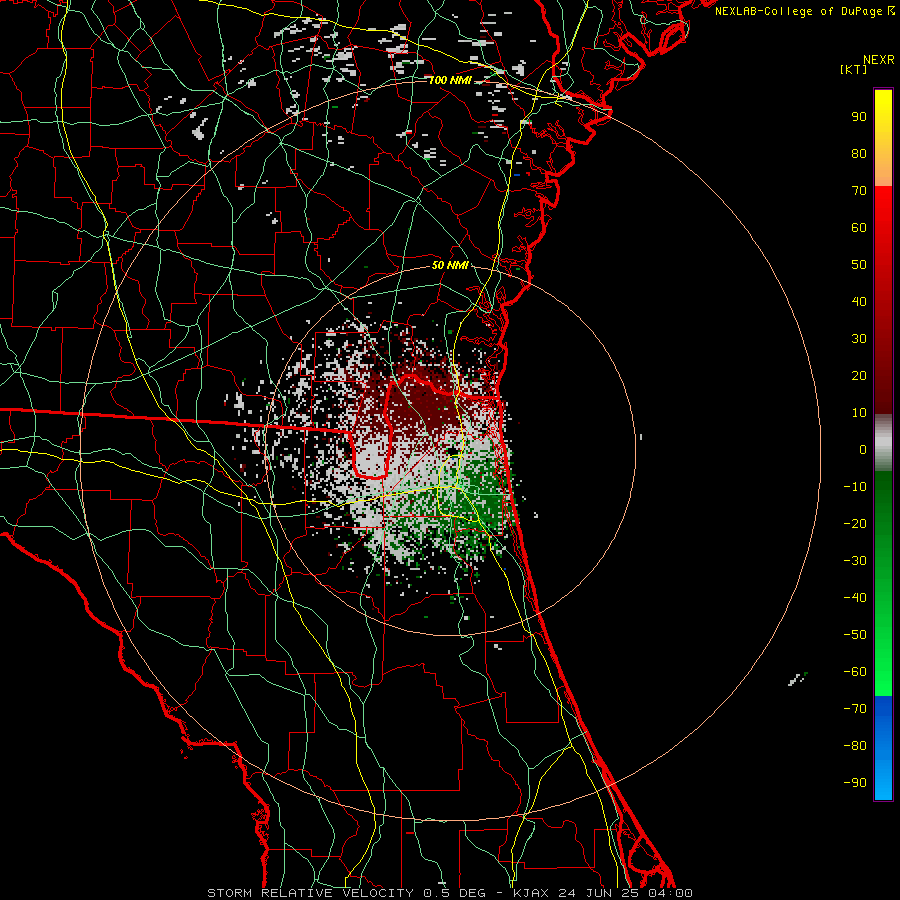The image size is (900, 900).
Task: Select the 50 NMI range ring label
Action: coord(450,265)
